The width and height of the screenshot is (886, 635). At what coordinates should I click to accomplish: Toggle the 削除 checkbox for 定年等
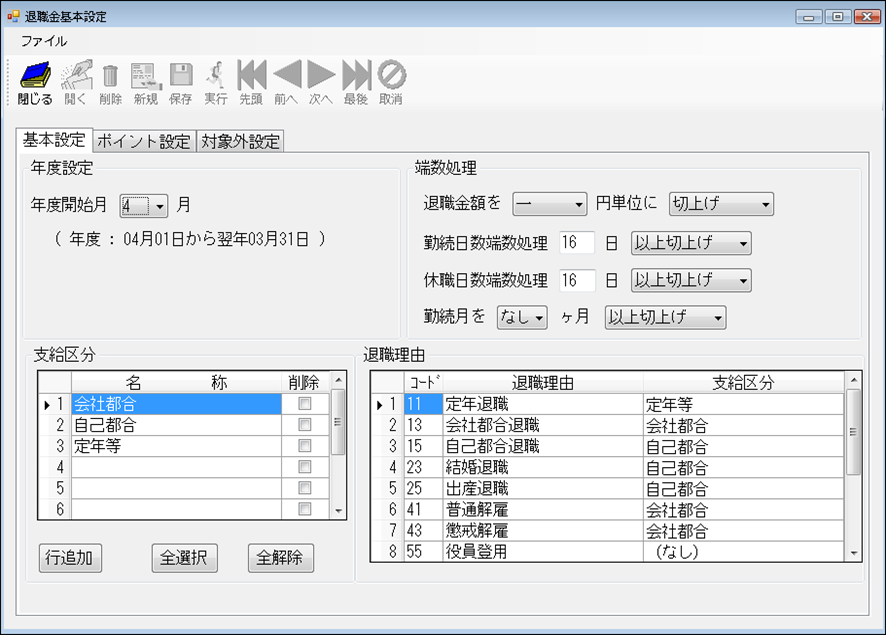coord(305,446)
